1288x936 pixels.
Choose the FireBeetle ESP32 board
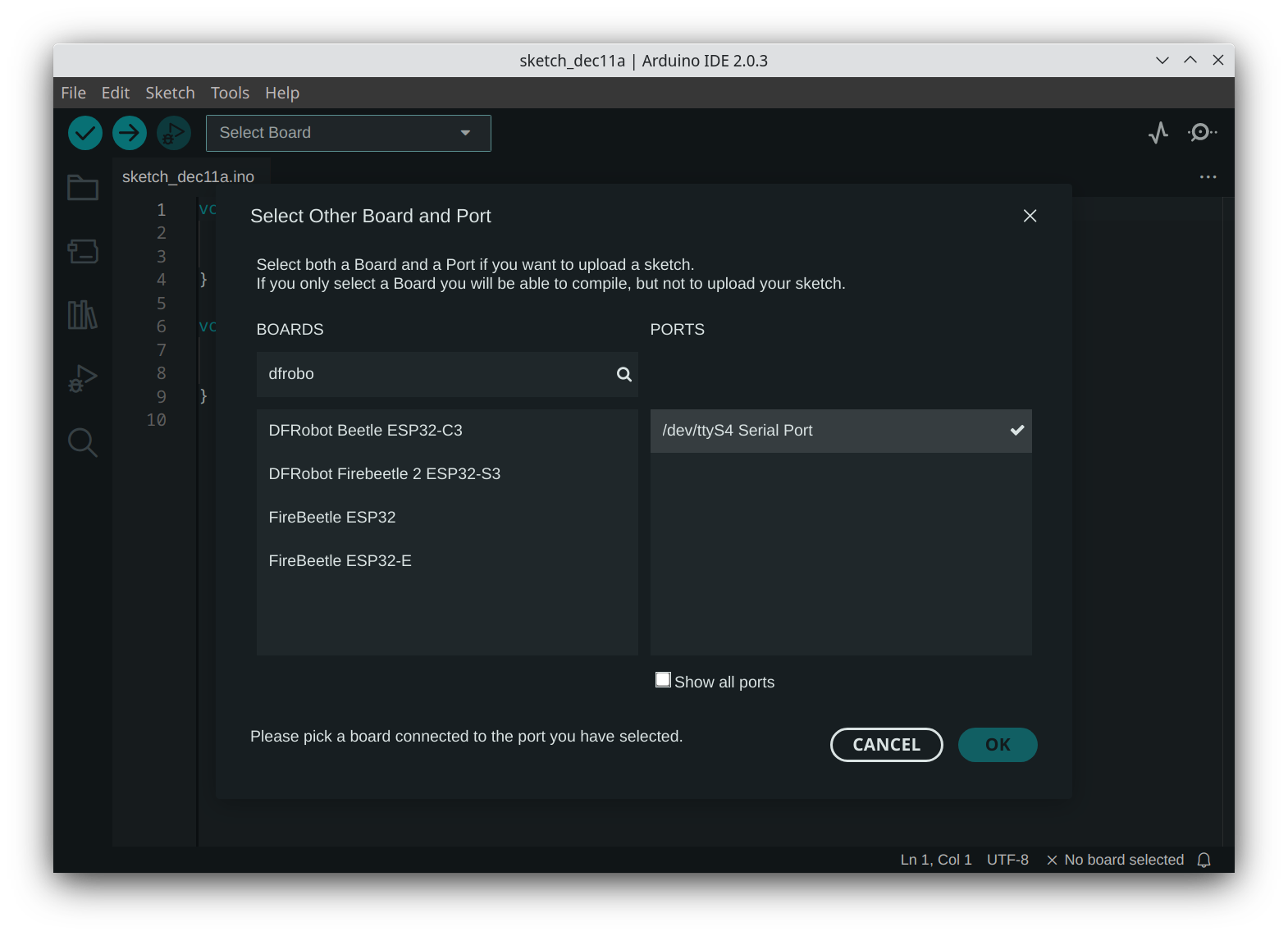pyautogui.click(x=447, y=518)
